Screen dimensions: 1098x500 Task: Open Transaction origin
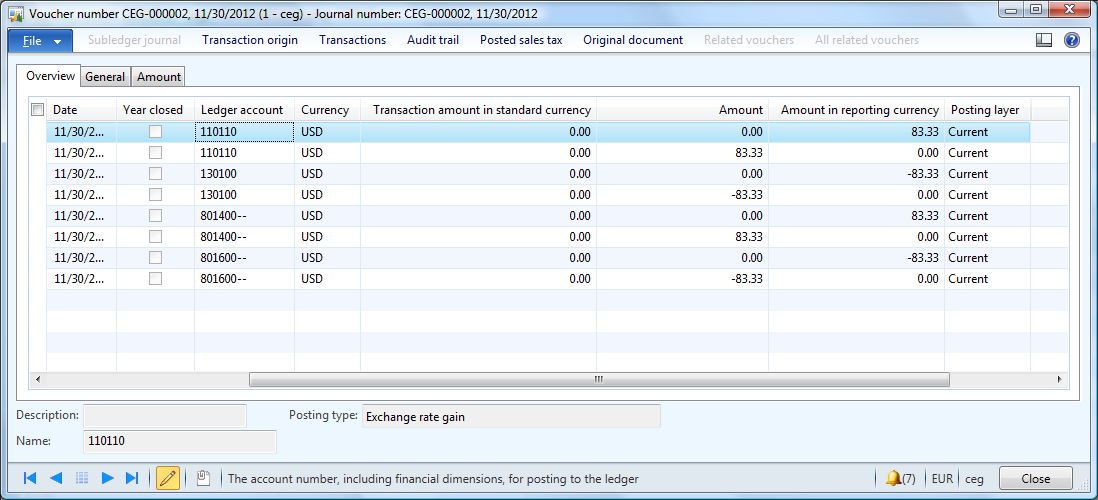[250, 40]
